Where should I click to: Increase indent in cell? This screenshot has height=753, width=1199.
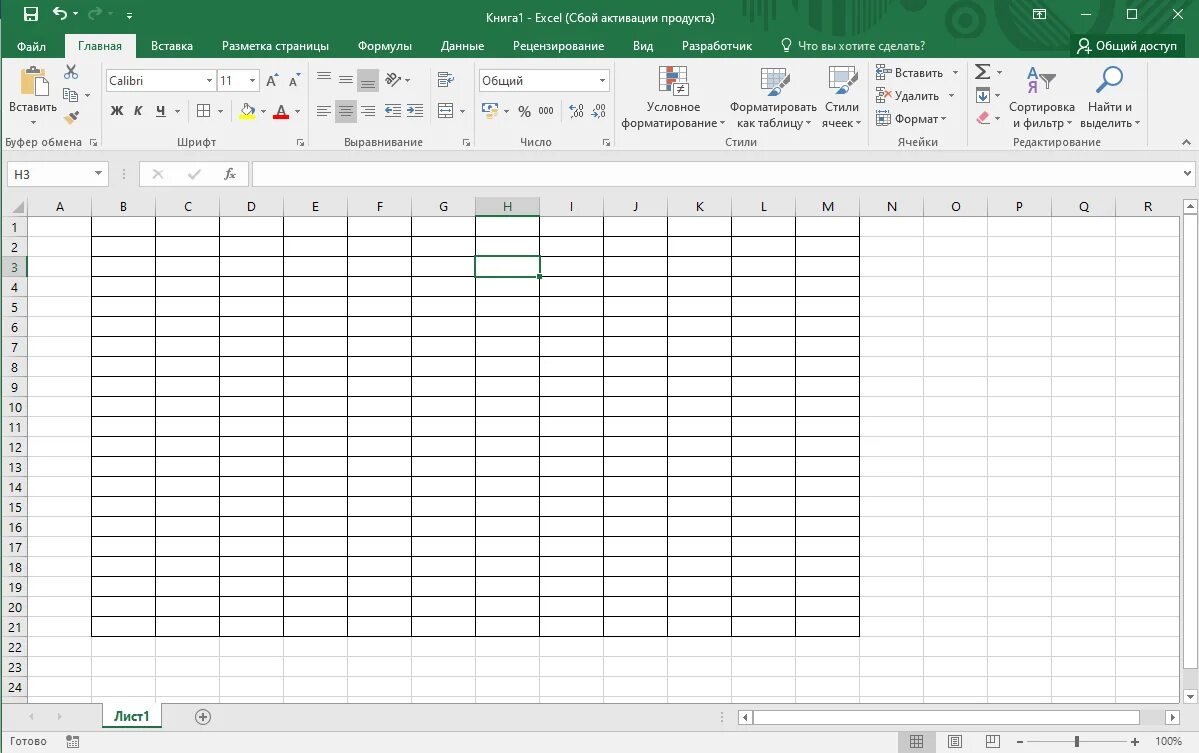click(x=415, y=111)
